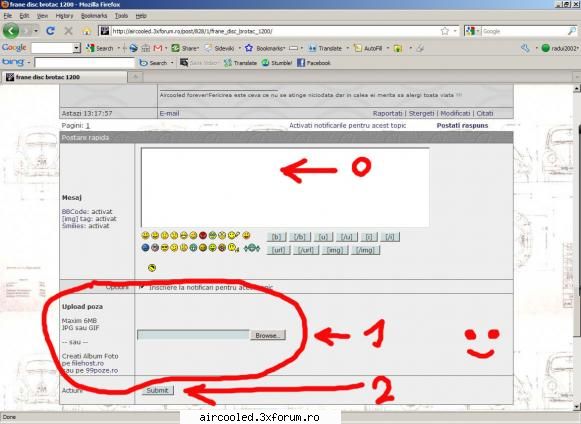Insert the [b] bold BBCode tag

click(x=276, y=237)
